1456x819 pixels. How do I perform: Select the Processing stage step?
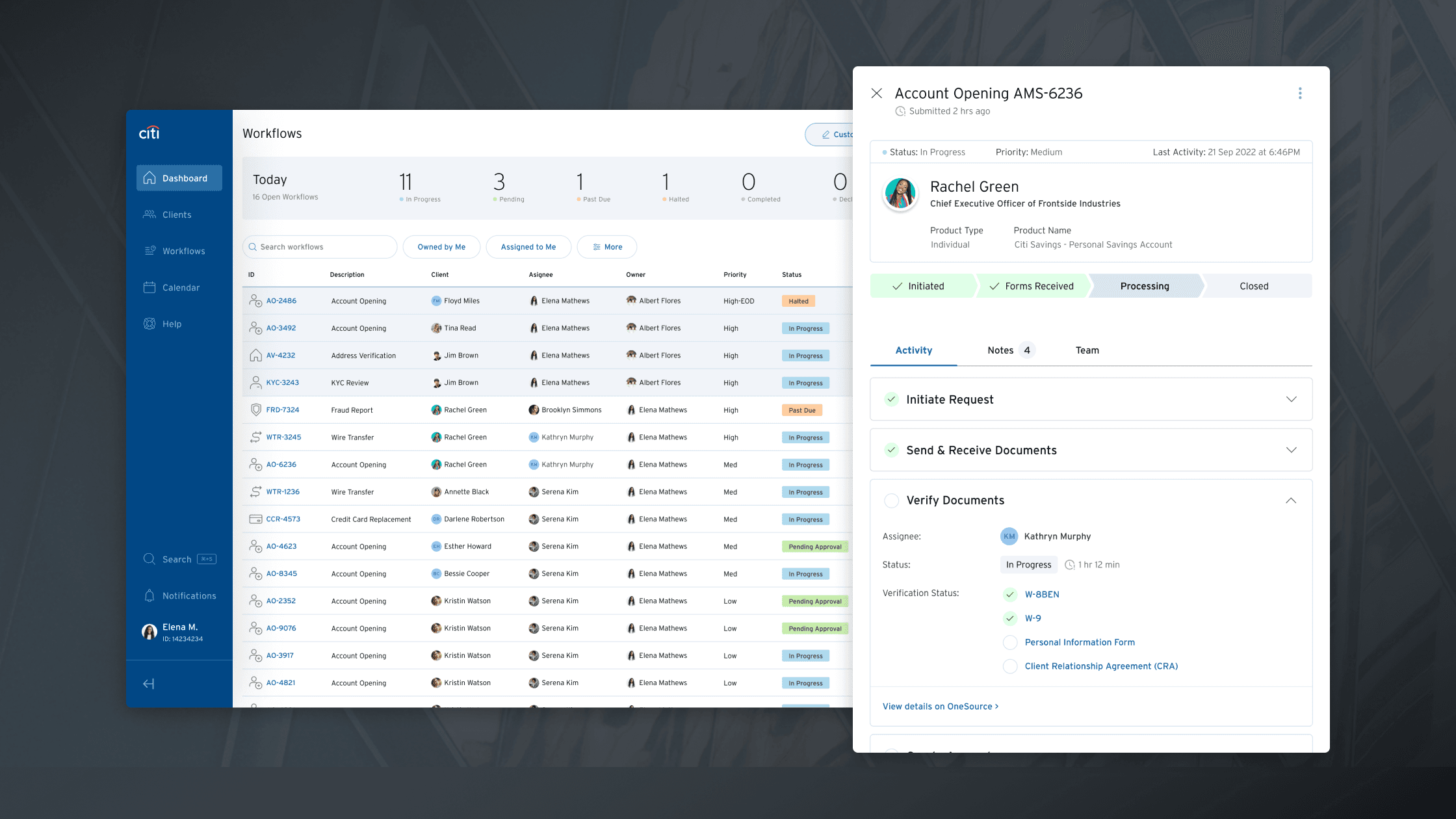1145,286
